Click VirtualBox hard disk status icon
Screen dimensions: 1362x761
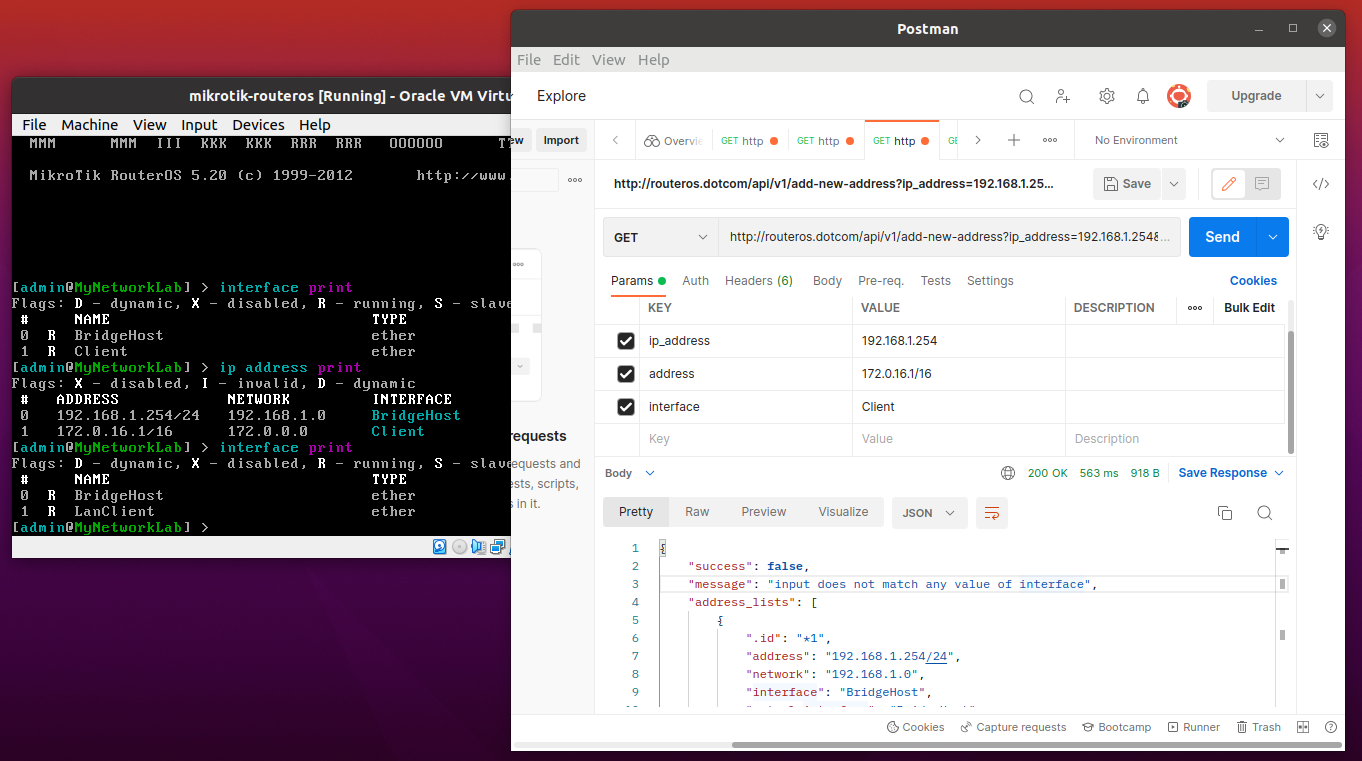(x=440, y=546)
